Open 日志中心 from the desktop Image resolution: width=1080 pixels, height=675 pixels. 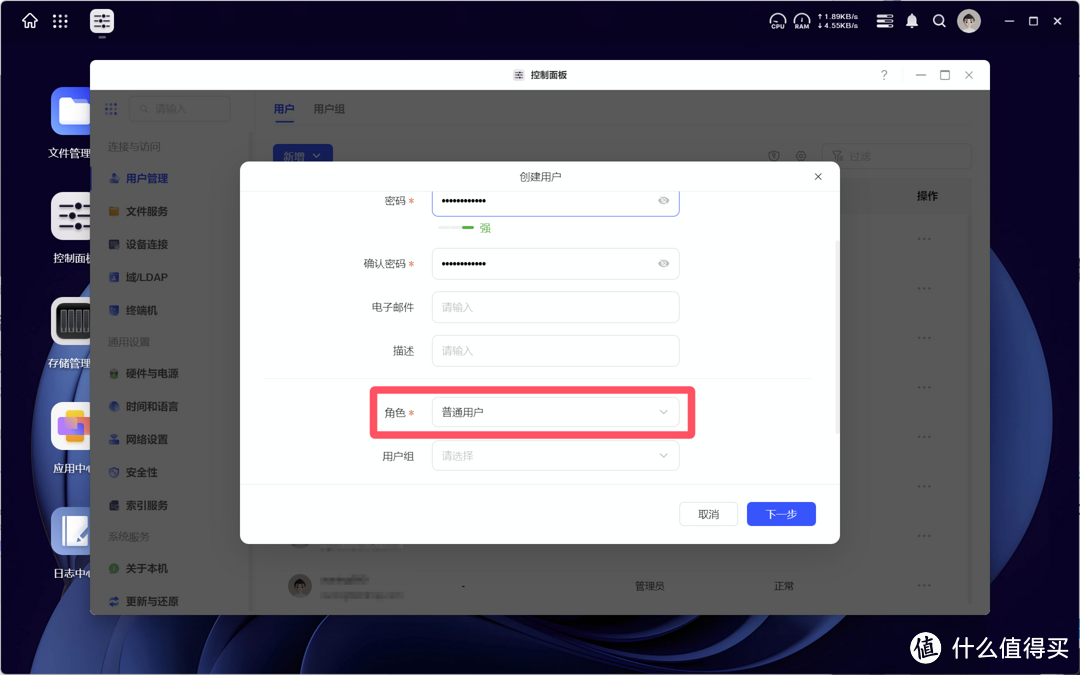(70, 531)
